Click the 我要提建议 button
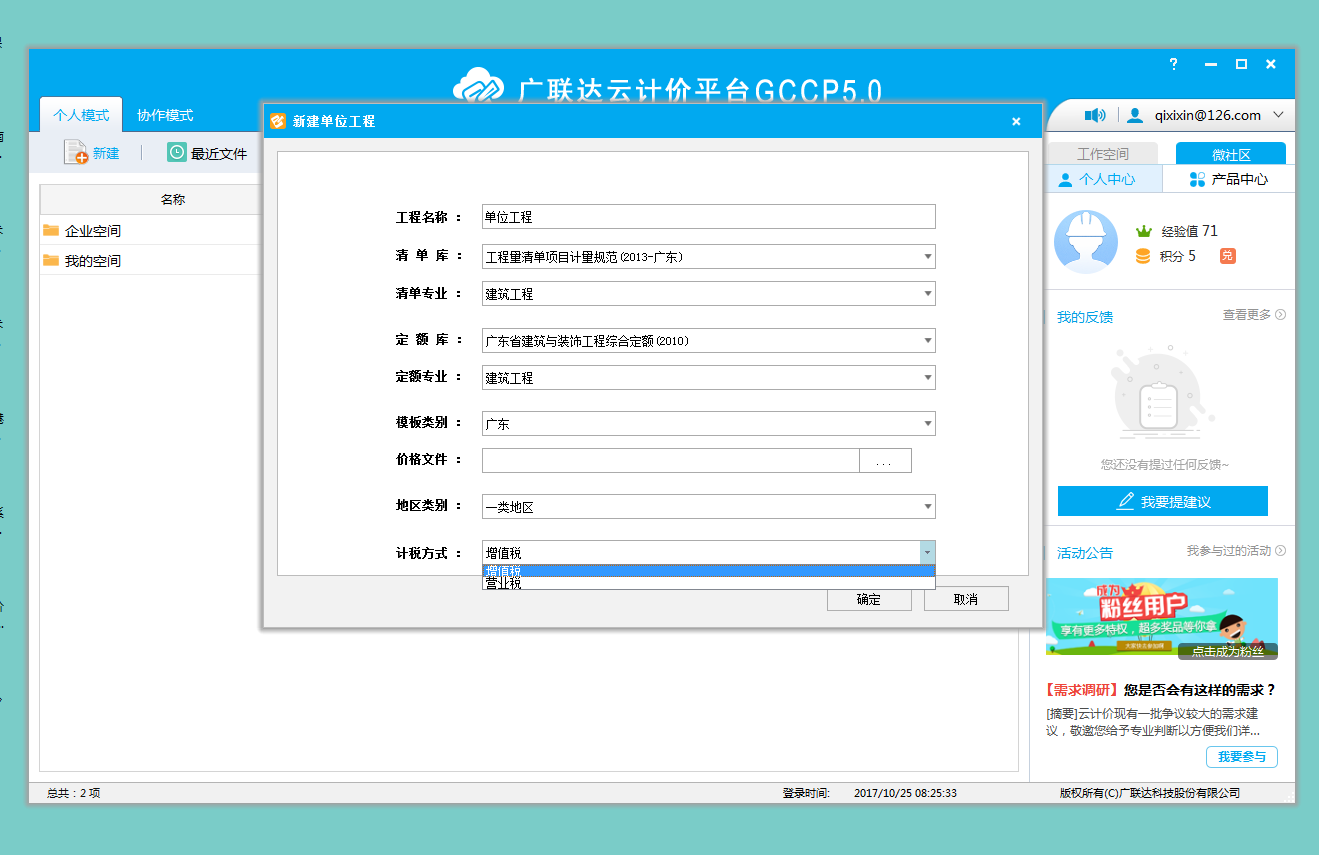1319x855 pixels. point(1163,501)
